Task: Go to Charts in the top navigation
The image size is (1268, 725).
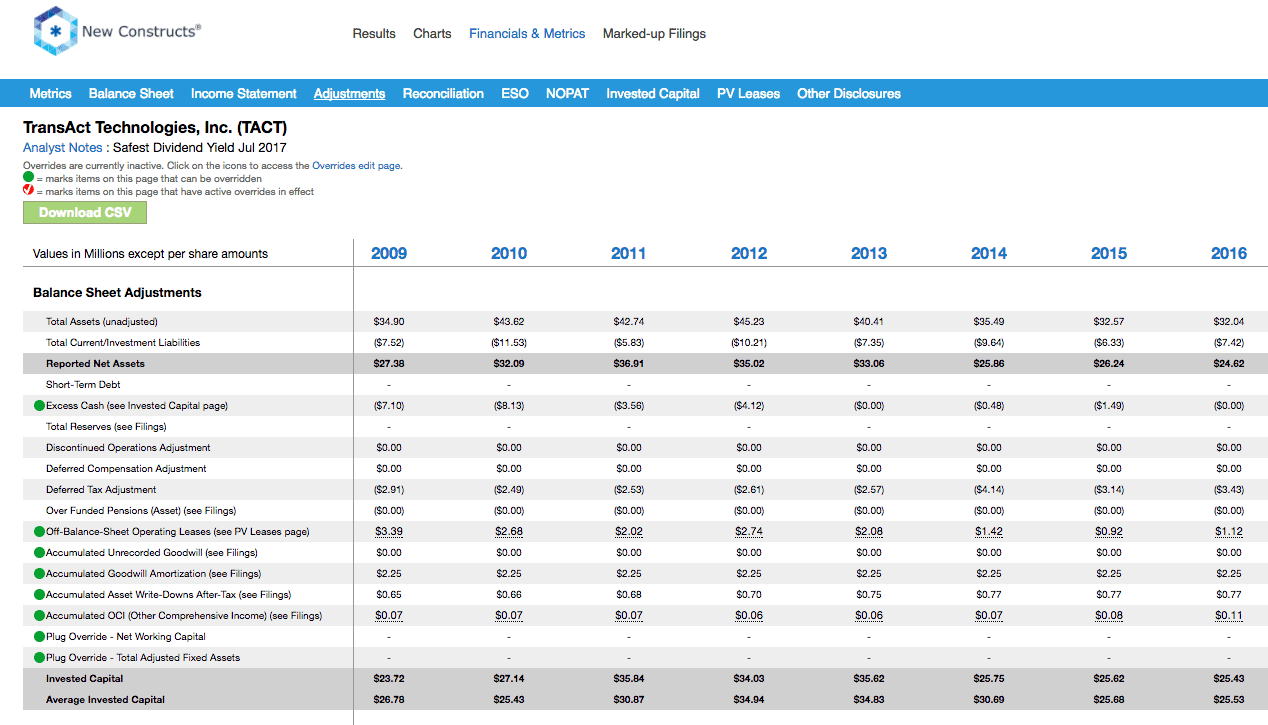Action: coord(432,34)
